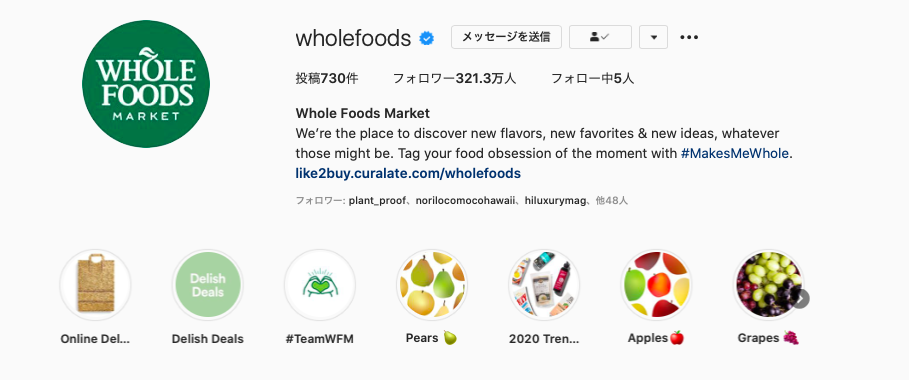Click the blue verified badge

[427, 38]
